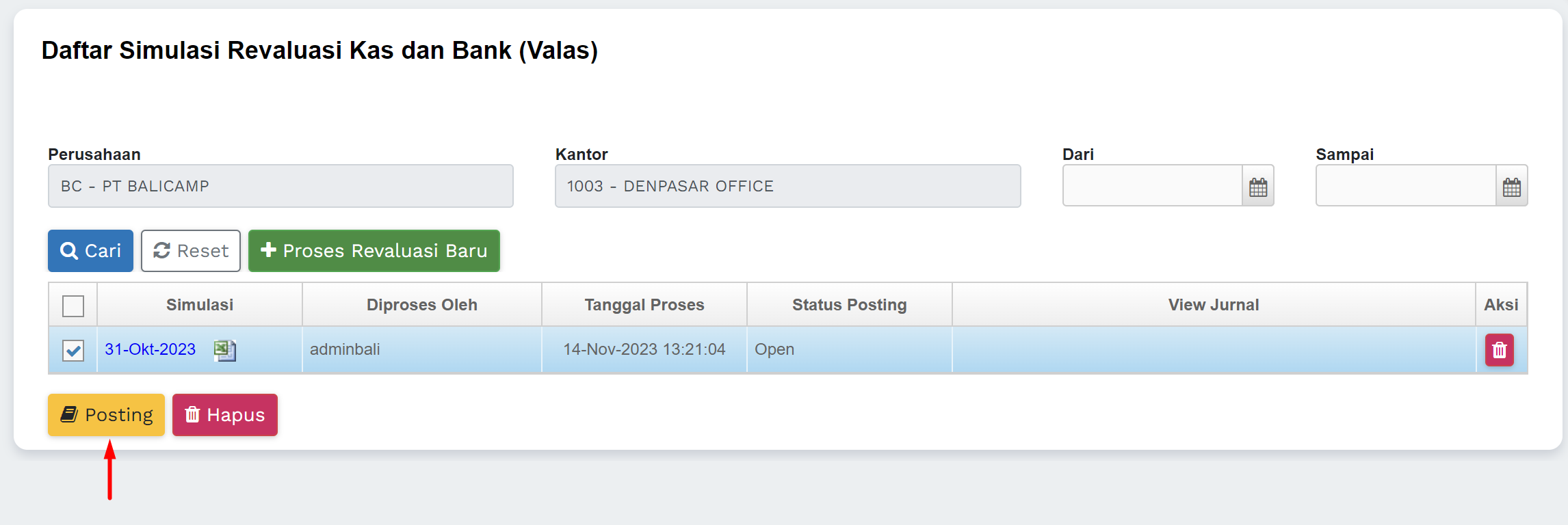Focus the Dari date input field
The height and width of the screenshot is (525, 1568).
(x=1153, y=186)
